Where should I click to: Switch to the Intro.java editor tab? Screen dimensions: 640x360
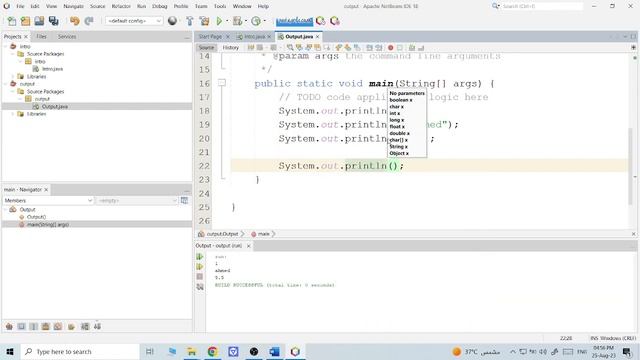tap(254, 36)
